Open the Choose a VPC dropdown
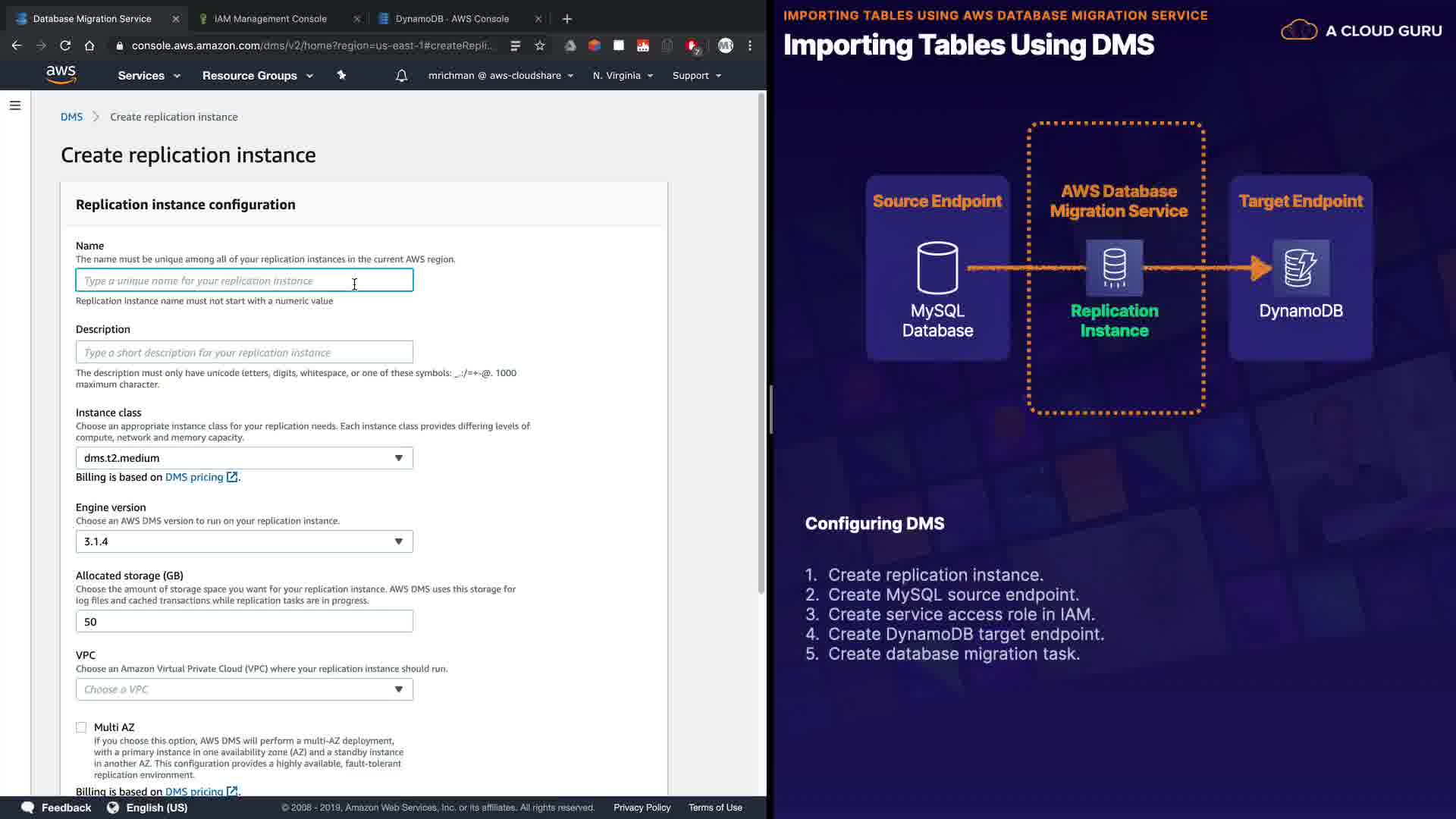1456x819 pixels. pyautogui.click(x=244, y=689)
